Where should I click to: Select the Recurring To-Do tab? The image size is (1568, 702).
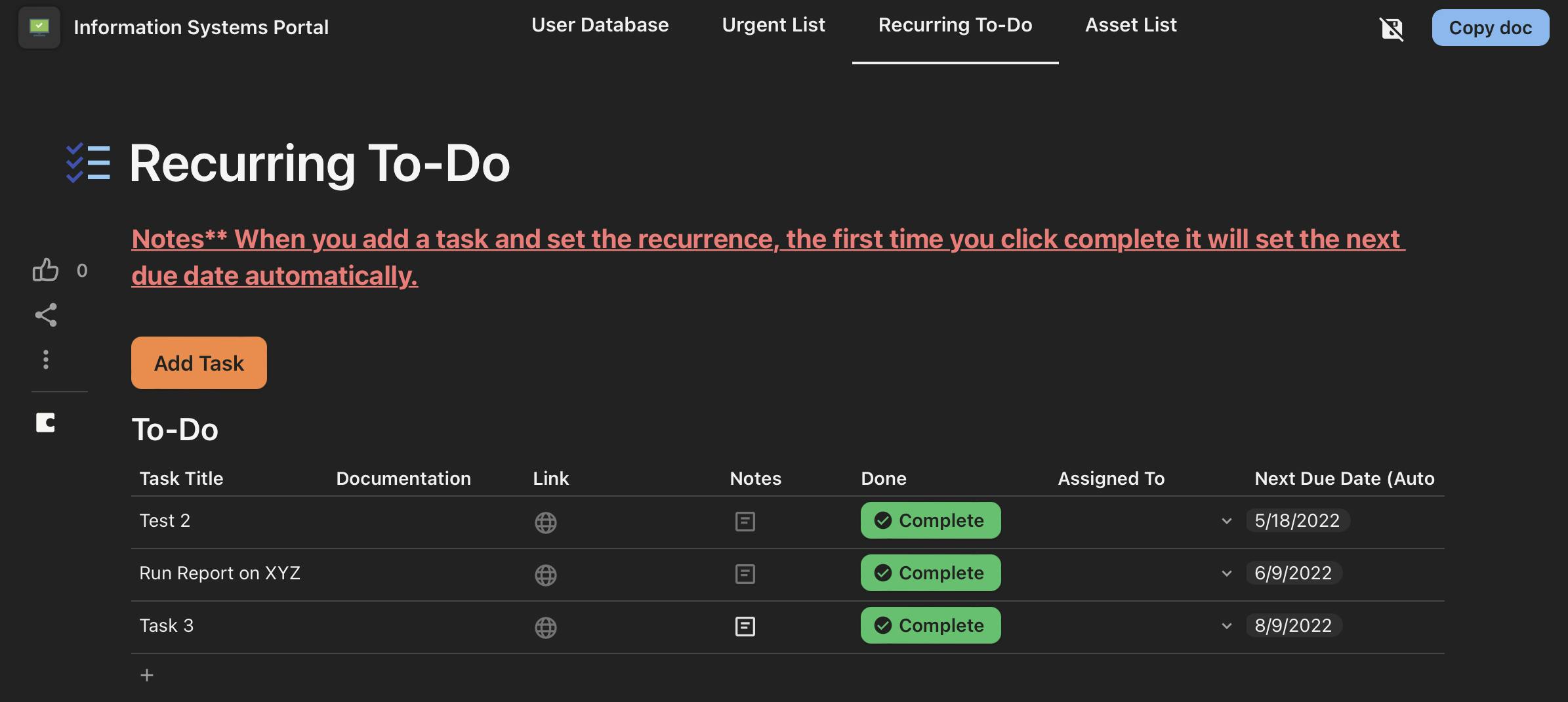[955, 25]
